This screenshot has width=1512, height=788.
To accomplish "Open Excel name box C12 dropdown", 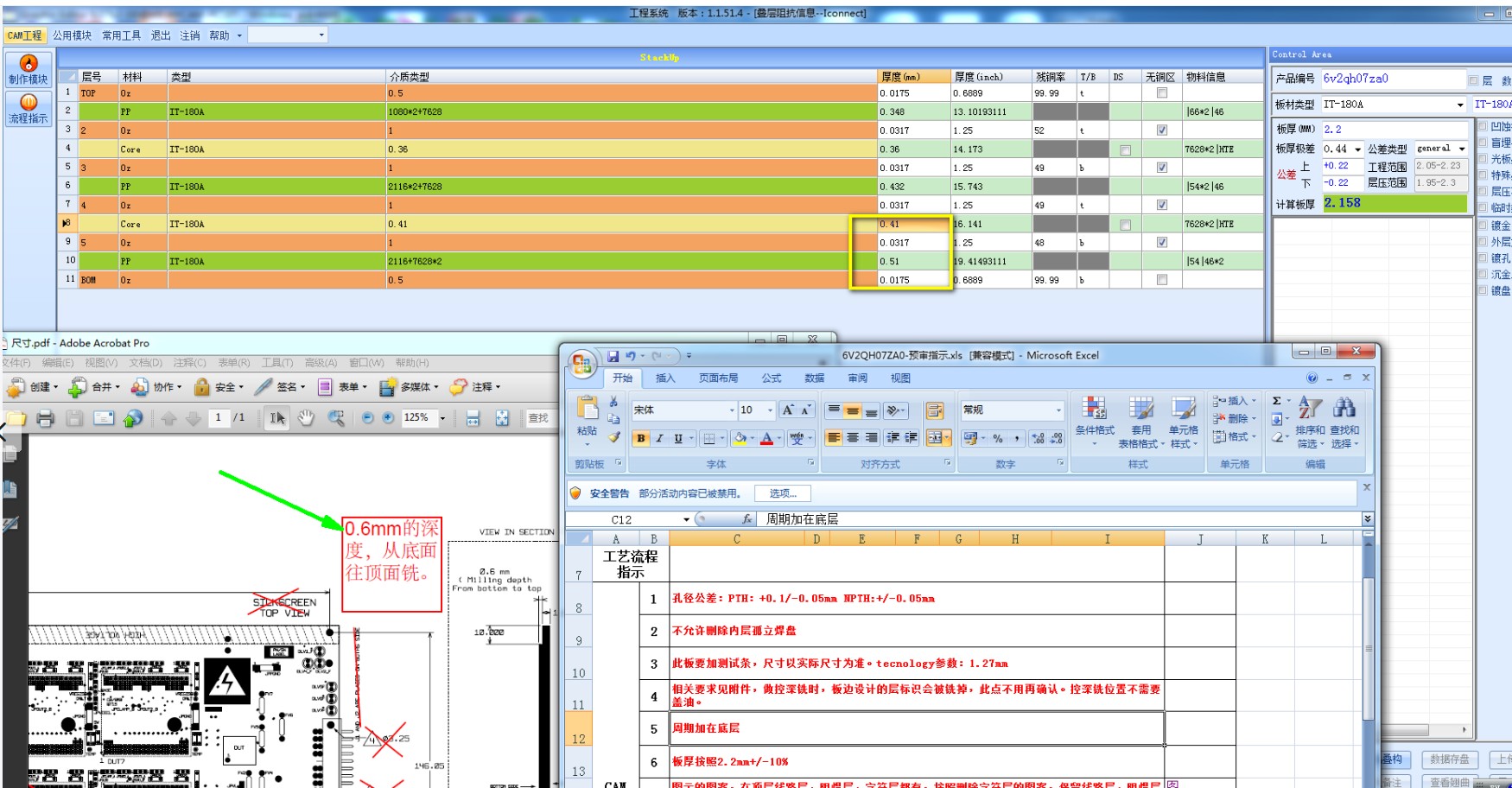I will (x=686, y=519).
